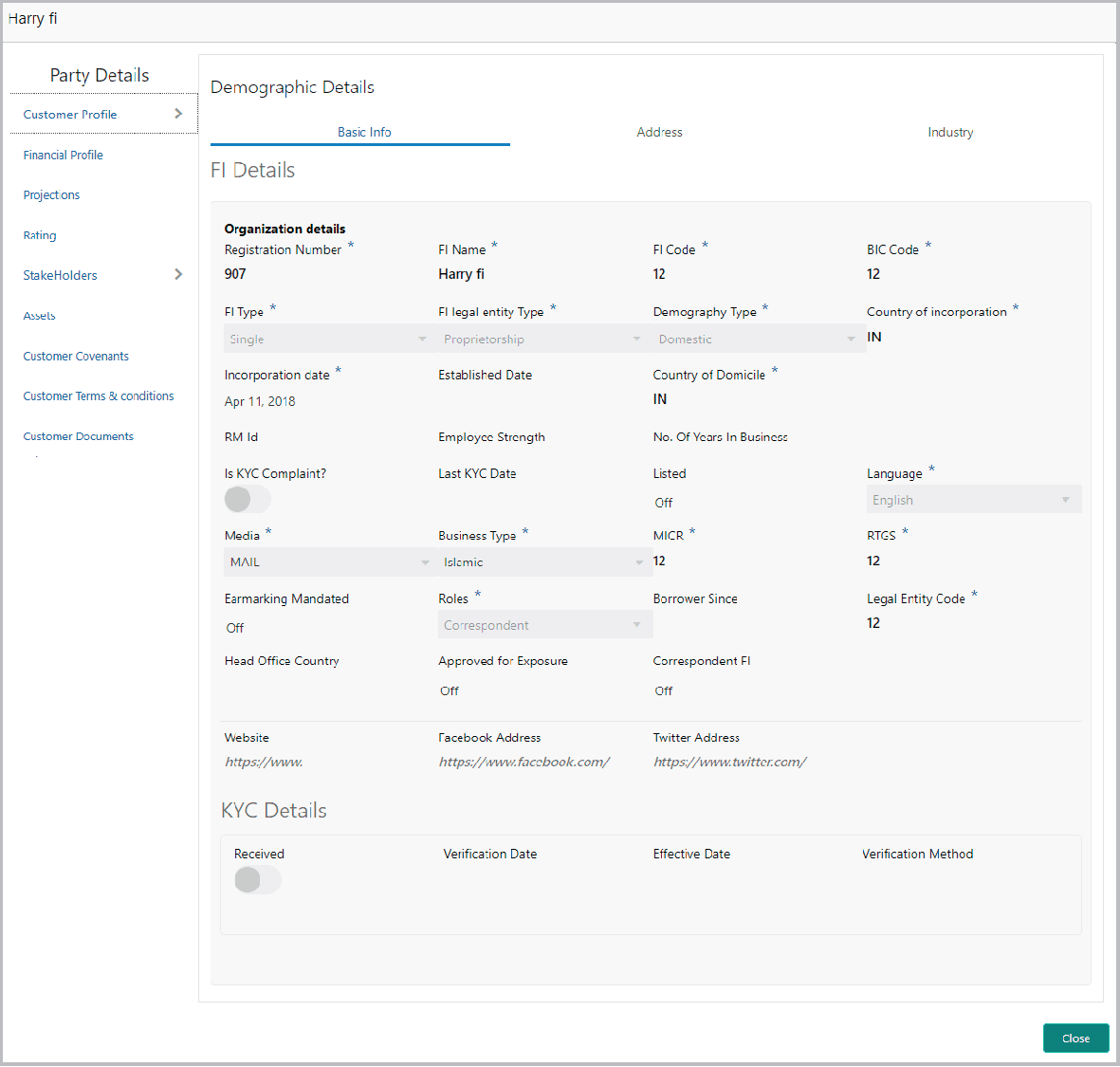Click the Verification Method label
The image size is (1120, 1067).
click(x=918, y=854)
